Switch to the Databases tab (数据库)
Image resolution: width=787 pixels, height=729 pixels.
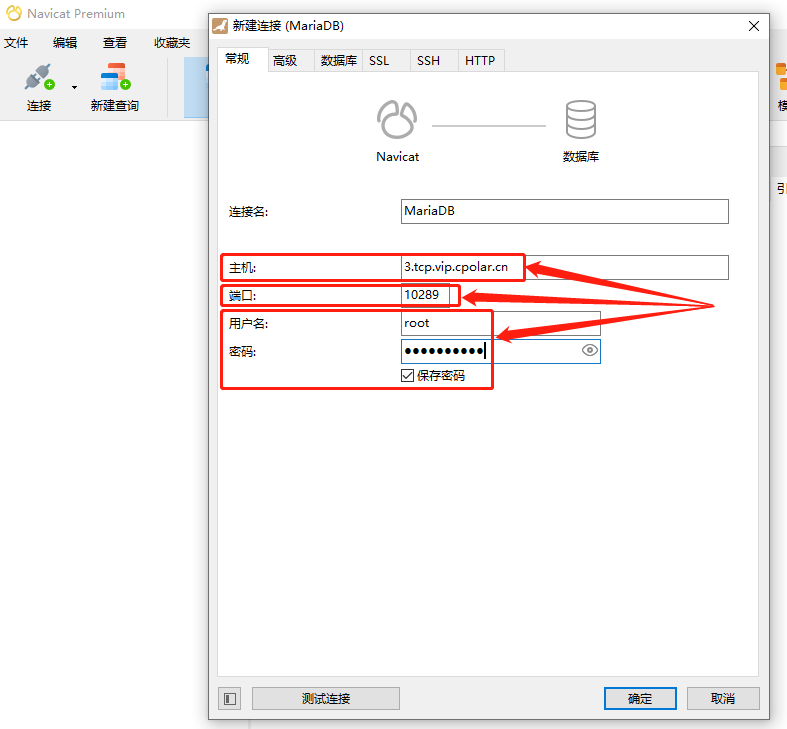(339, 61)
